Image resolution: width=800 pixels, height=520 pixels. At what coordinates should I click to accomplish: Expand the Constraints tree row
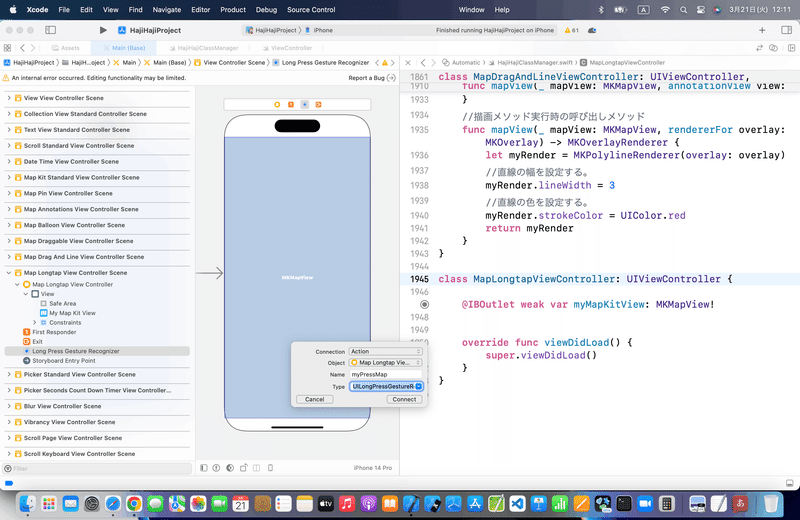coord(35,323)
